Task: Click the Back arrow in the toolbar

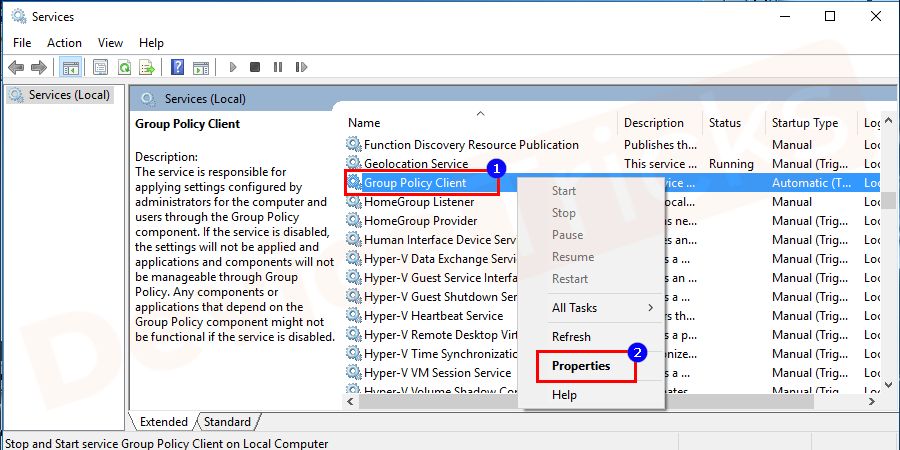Action: click(16, 67)
